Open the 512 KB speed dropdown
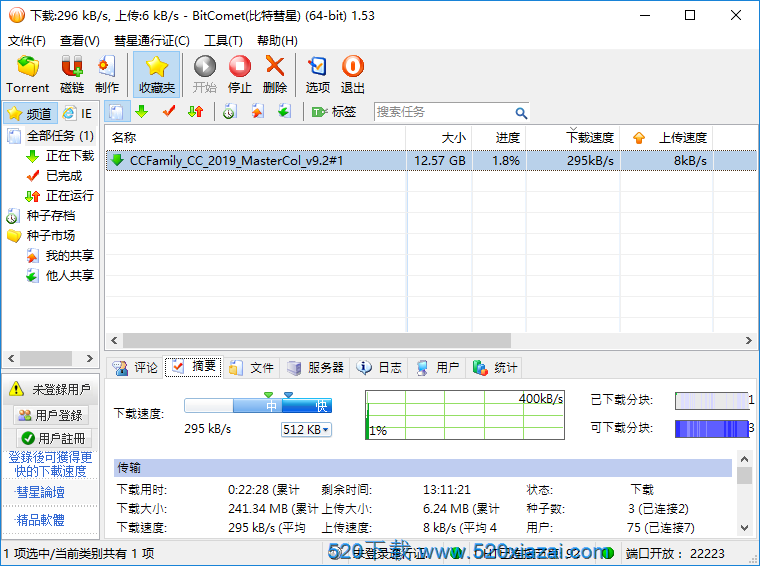760x566 pixels. [306, 429]
